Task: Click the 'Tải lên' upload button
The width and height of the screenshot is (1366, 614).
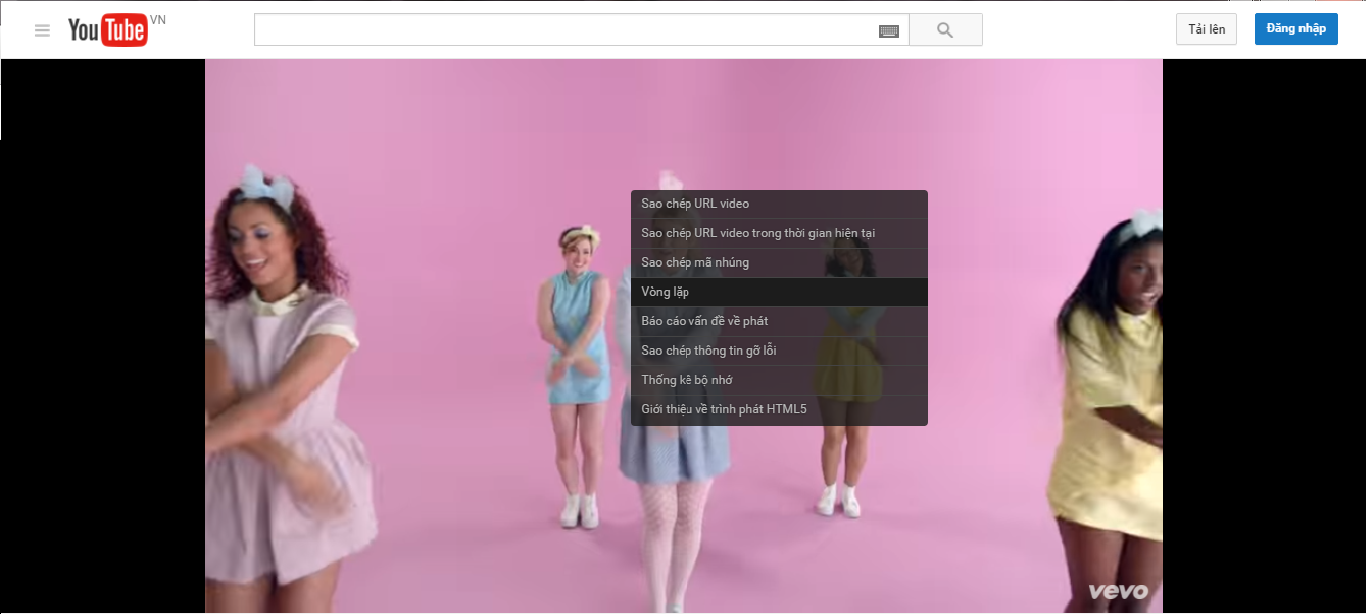Action: click(x=1205, y=29)
